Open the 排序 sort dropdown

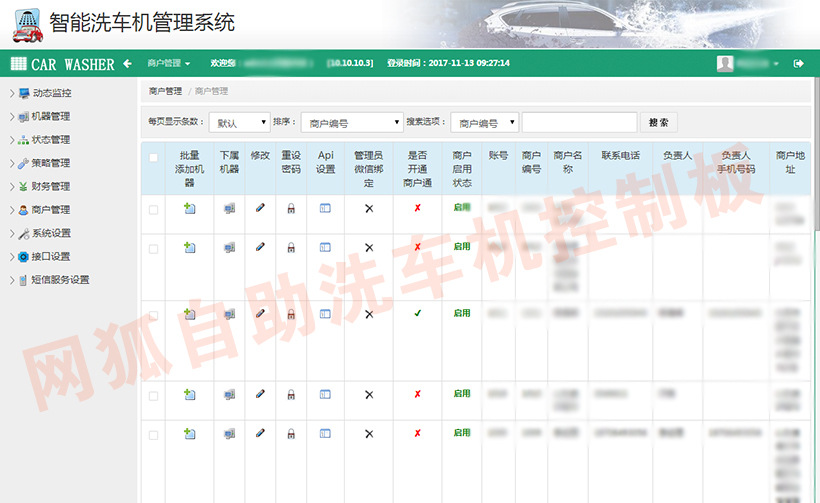(x=351, y=123)
